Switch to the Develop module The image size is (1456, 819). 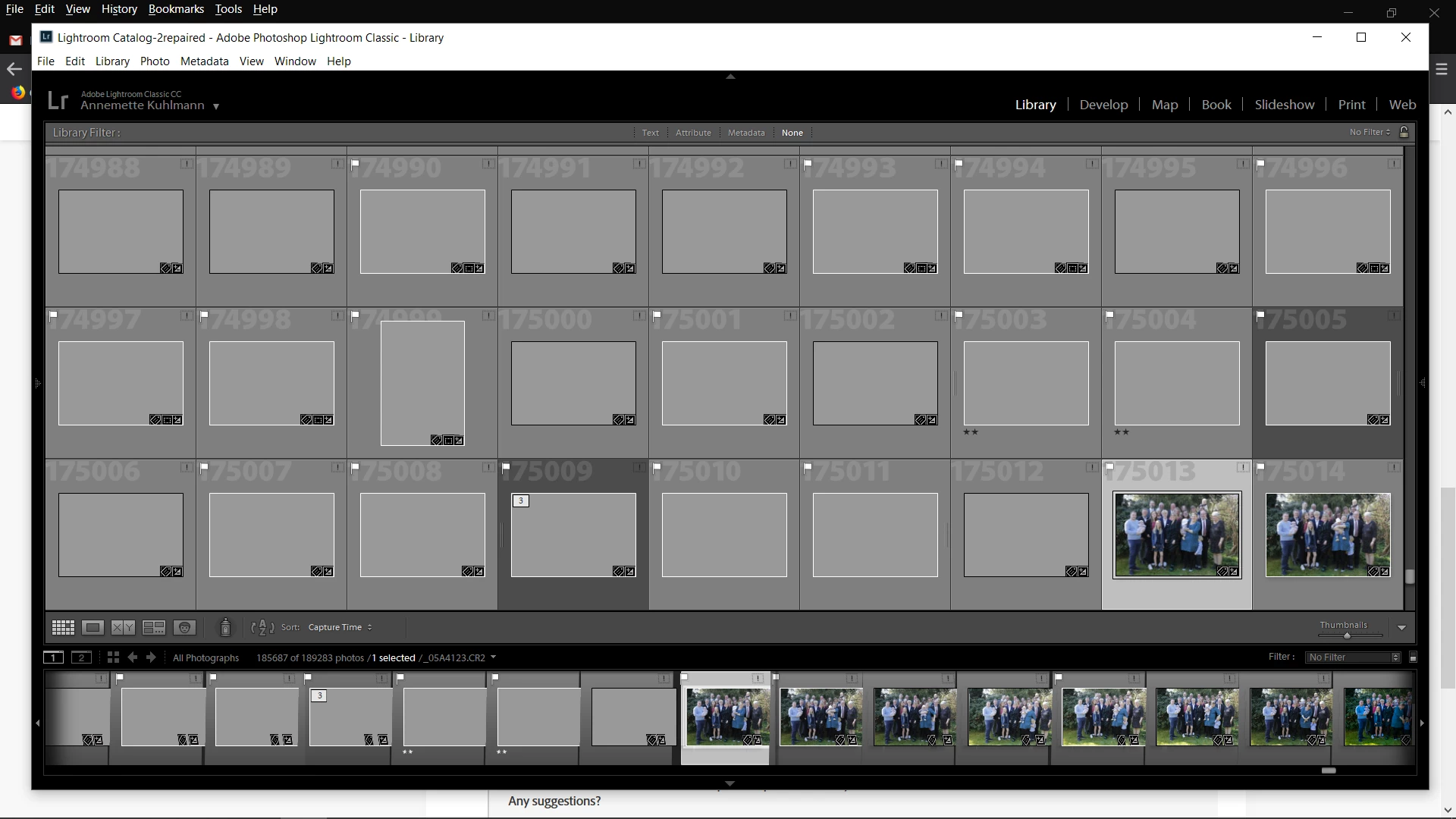click(x=1103, y=105)
